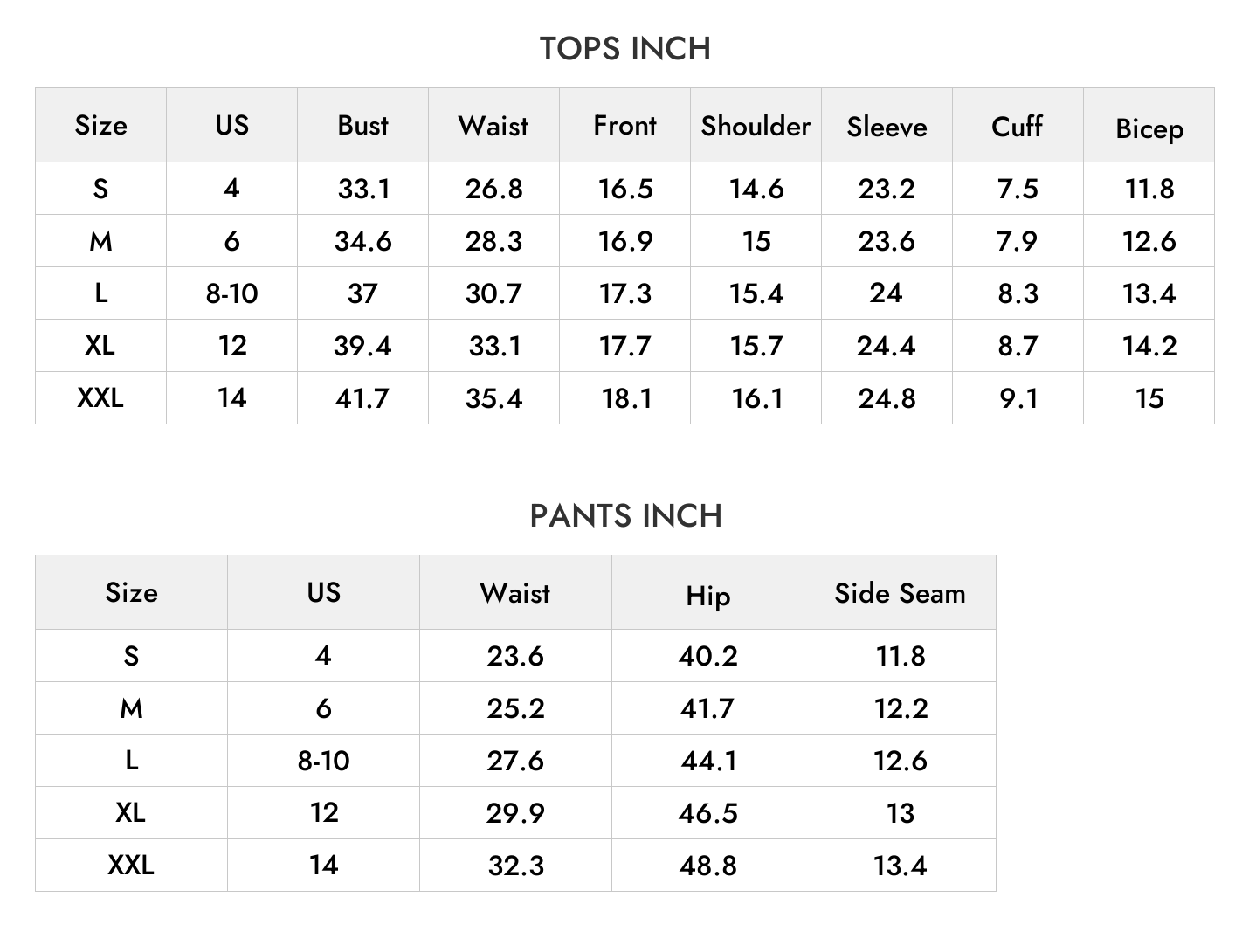
Task: Click sleeve value 24.4 in XL row
Action: click(886, 346)
